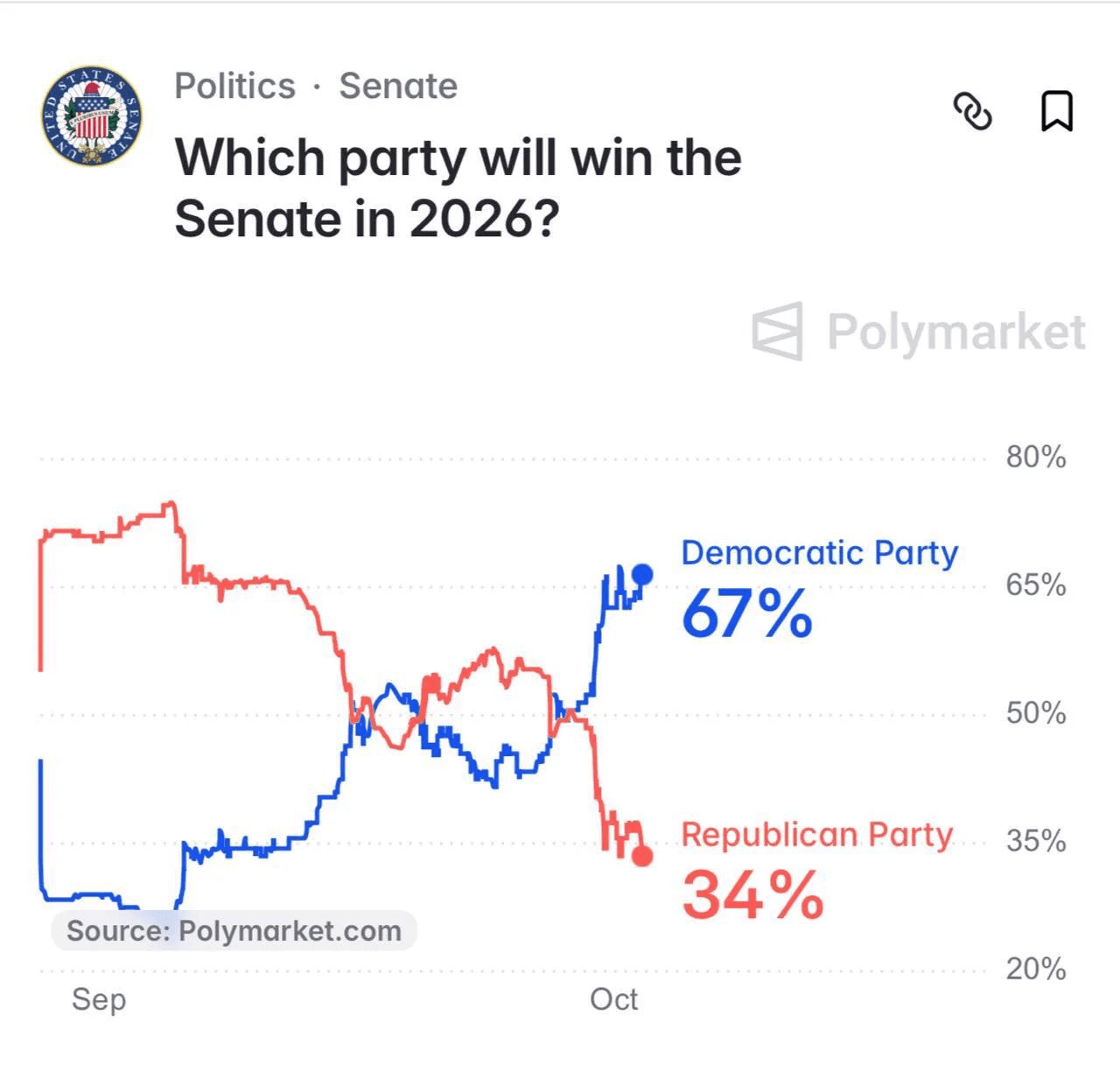
Task: Select the Republican Party label
Action: tap(817, 835)
